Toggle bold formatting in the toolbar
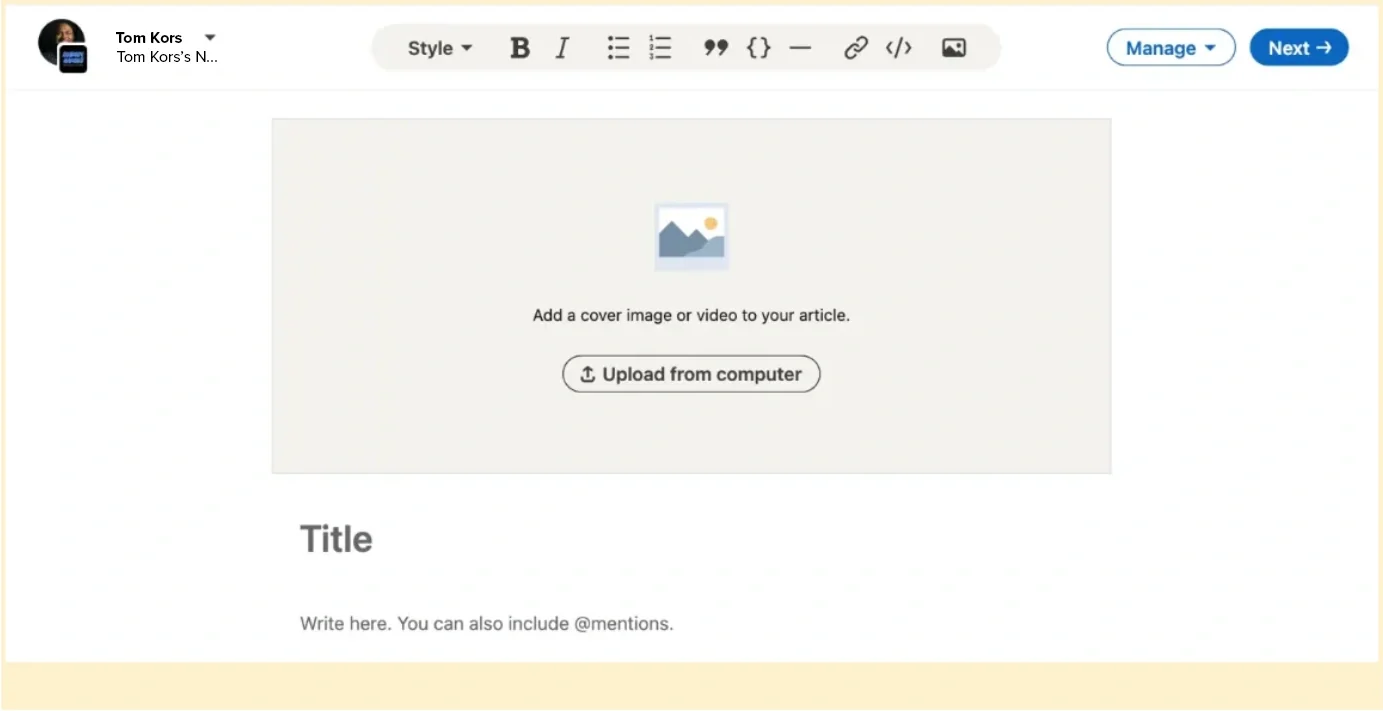This screenshot has width=1383, height=711. 519,47
